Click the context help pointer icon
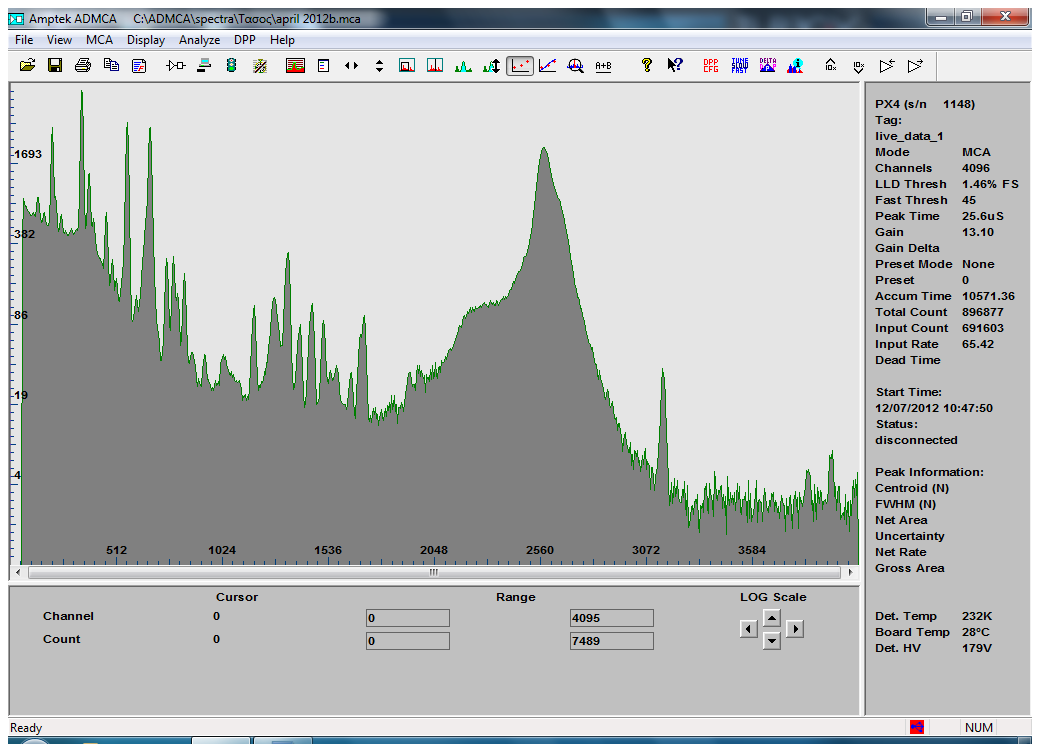Viewport: 1040px width, 744px height. point(675,65)
